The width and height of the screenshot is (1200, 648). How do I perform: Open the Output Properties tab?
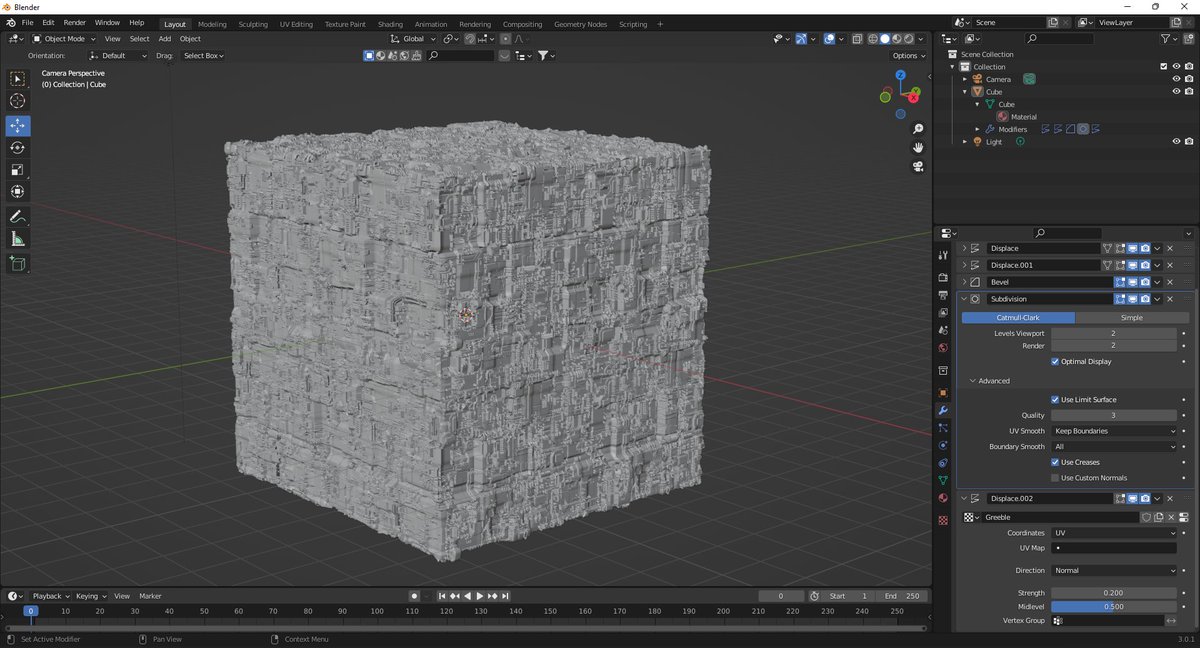pos(943,295)
